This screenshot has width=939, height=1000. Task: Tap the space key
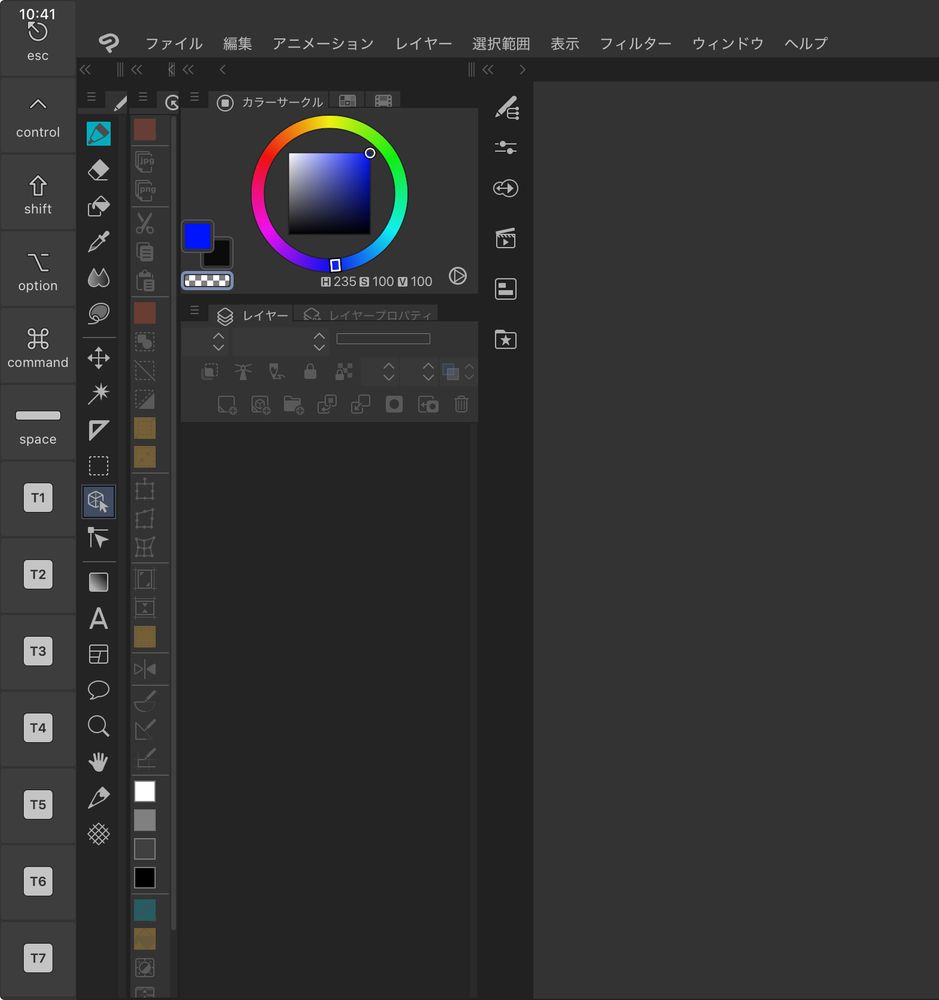[x=38, y=424]
